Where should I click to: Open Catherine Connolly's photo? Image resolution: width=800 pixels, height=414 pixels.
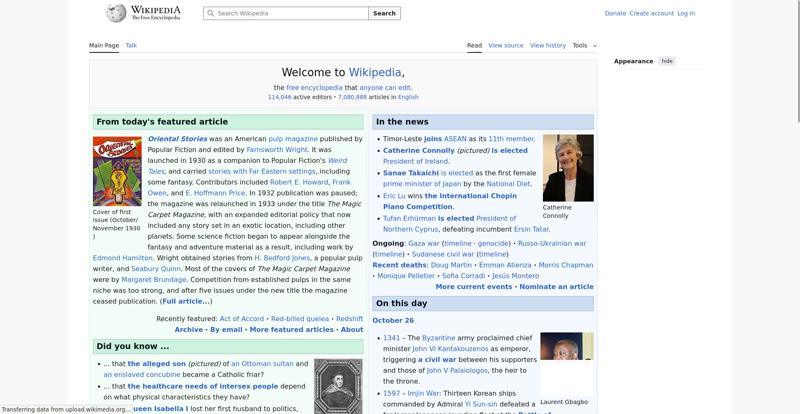click(567, 168)
